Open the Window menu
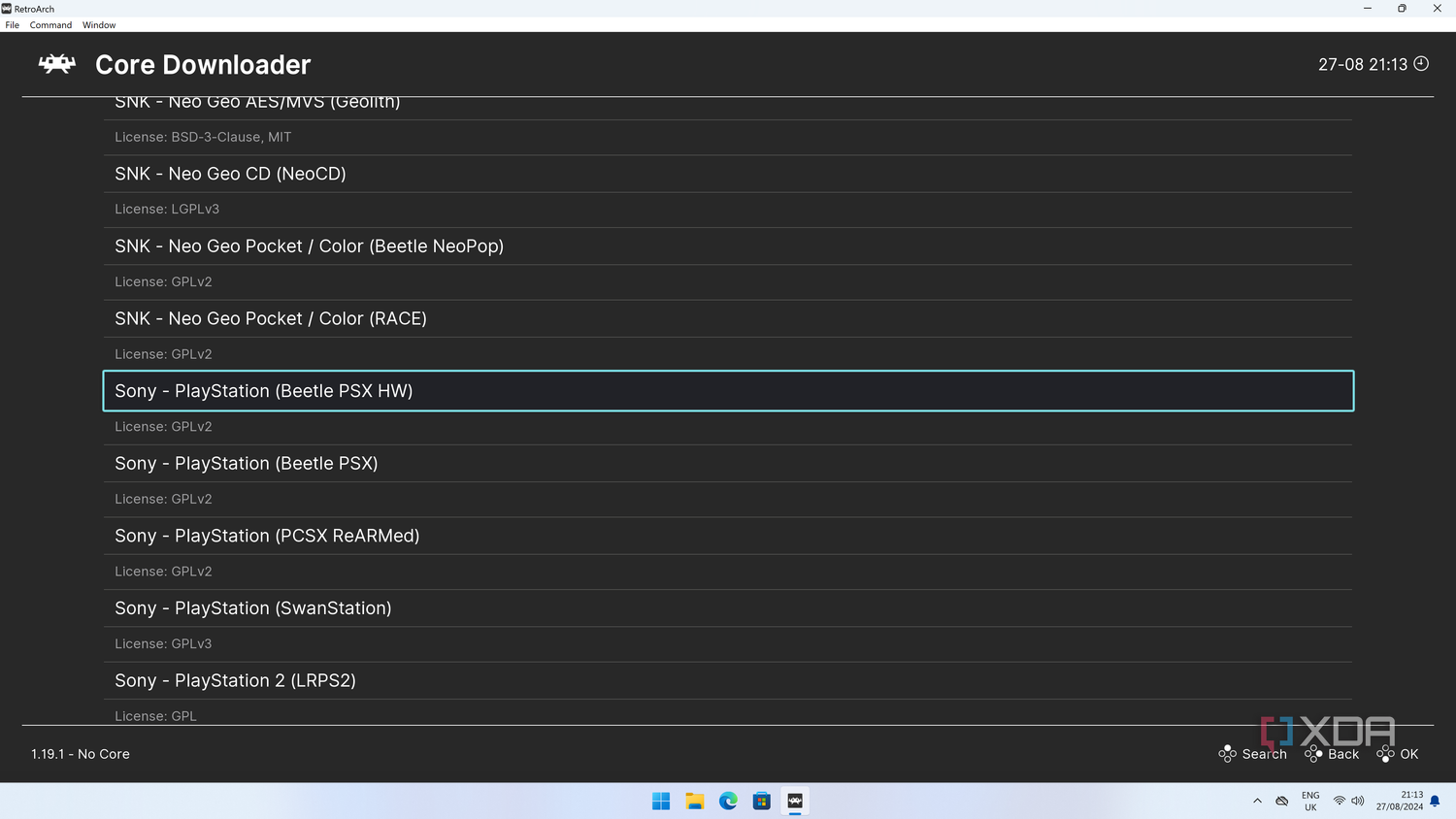 (99, 25)
